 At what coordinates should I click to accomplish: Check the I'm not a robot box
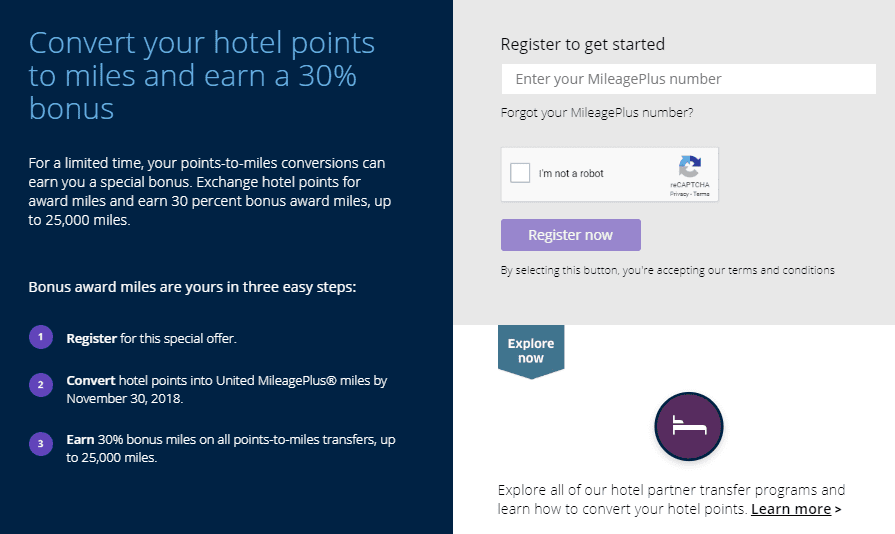[520, 173]
